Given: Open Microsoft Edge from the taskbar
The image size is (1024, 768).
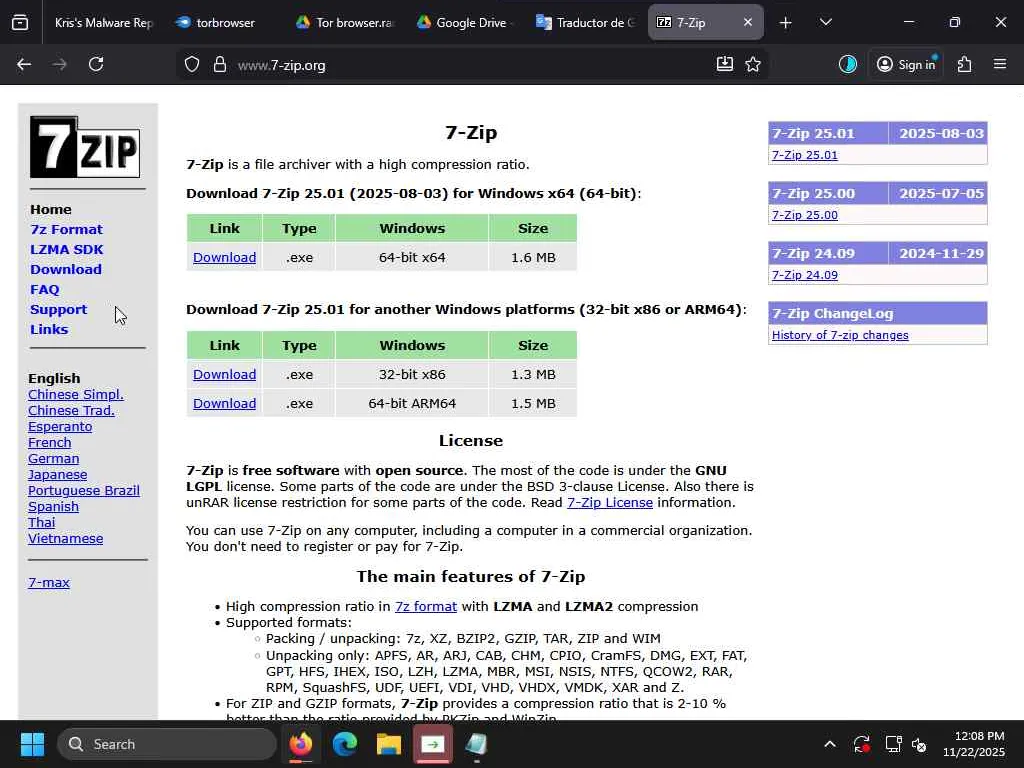Looking at the screenshot, I should point(345,744).
